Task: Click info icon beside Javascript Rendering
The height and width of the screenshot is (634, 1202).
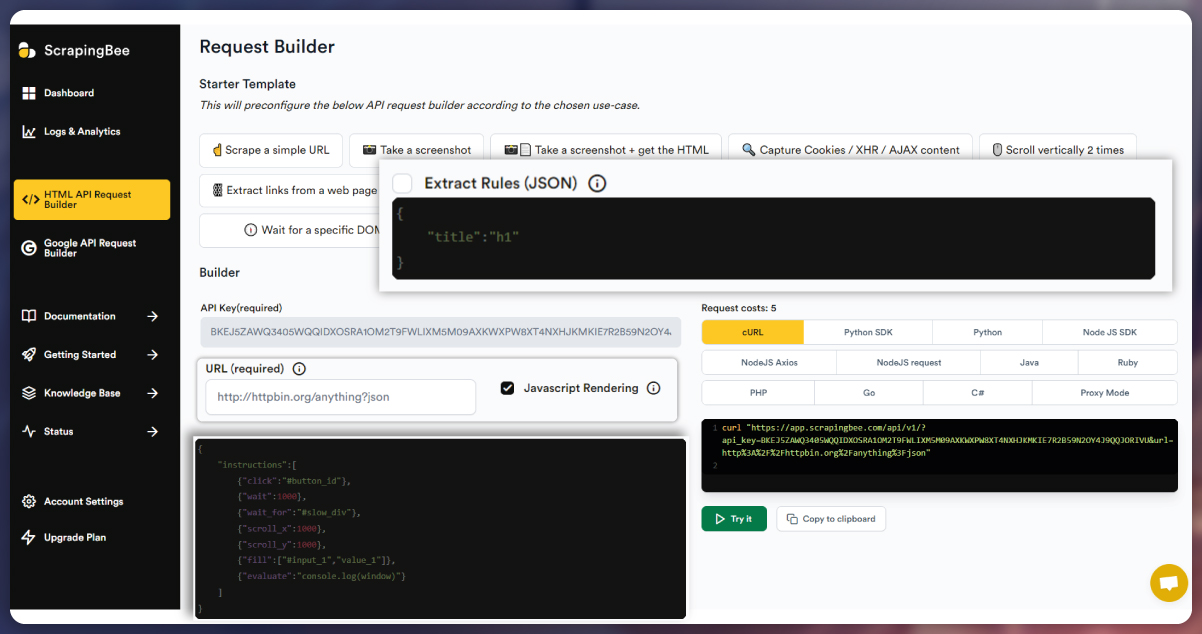Action: 654,388
